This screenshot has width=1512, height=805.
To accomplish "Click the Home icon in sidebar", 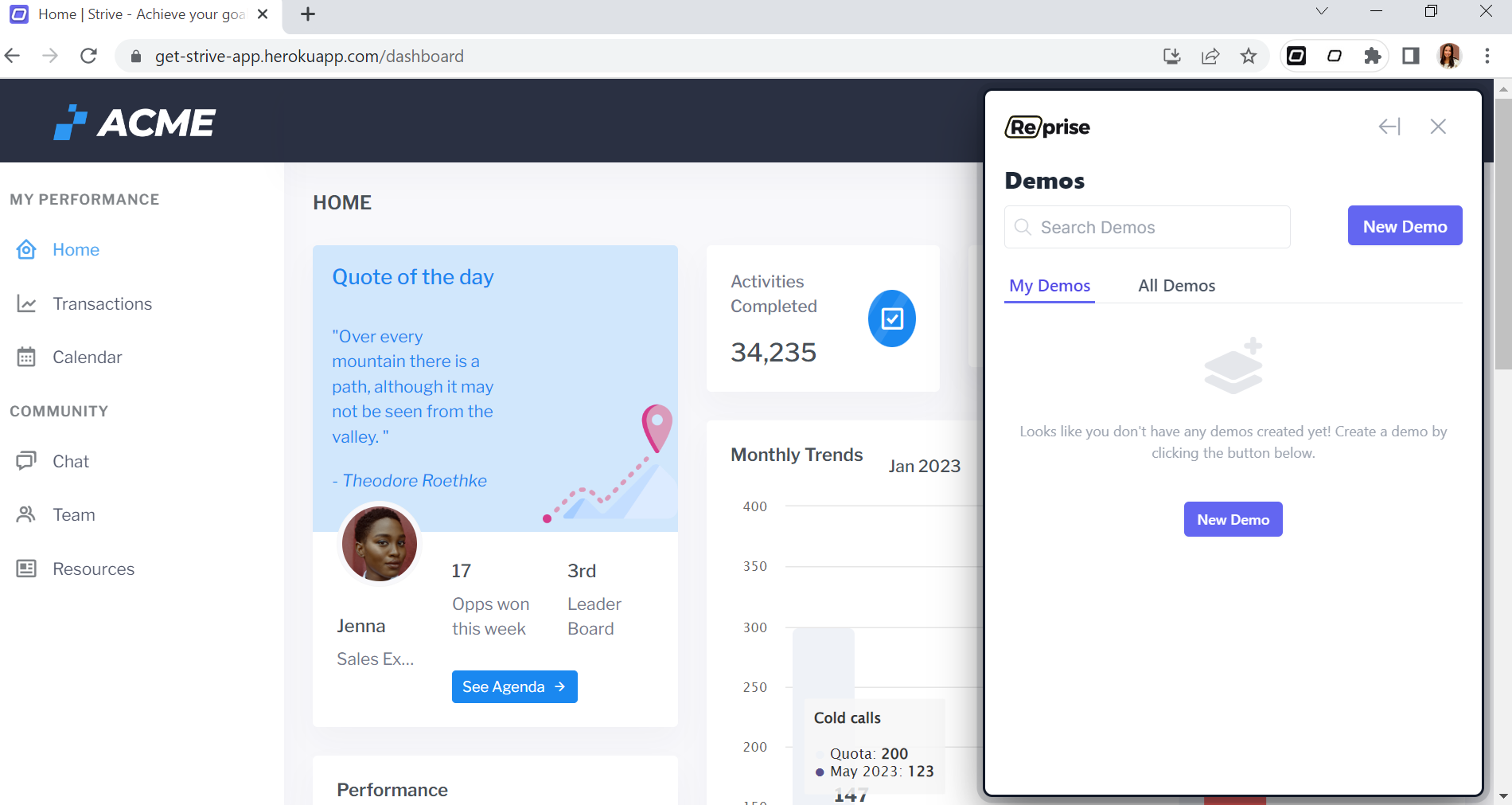I will 26,250.
